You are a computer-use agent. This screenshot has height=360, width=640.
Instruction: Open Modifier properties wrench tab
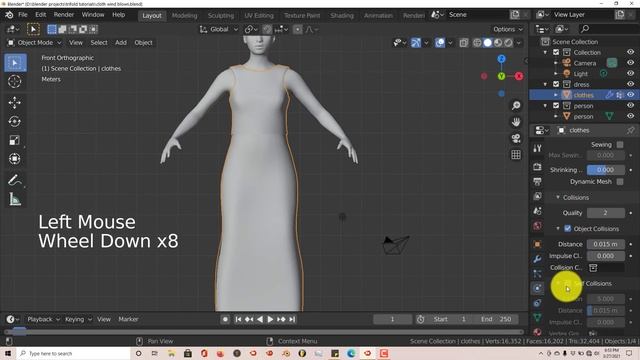click(x=537, y=259)
